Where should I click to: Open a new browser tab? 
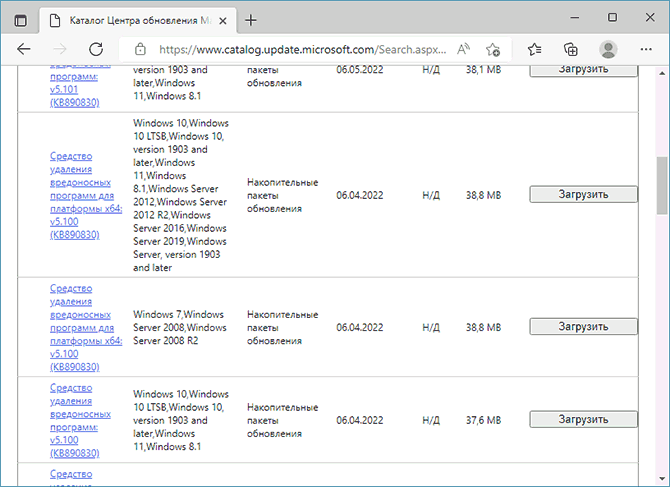[251, 20]
